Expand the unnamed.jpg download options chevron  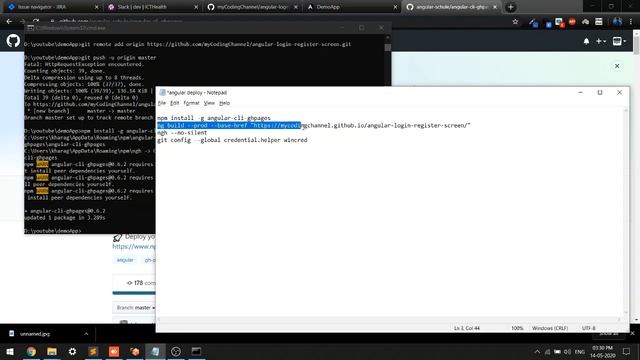pyautogui.click(x=86, y=334)
